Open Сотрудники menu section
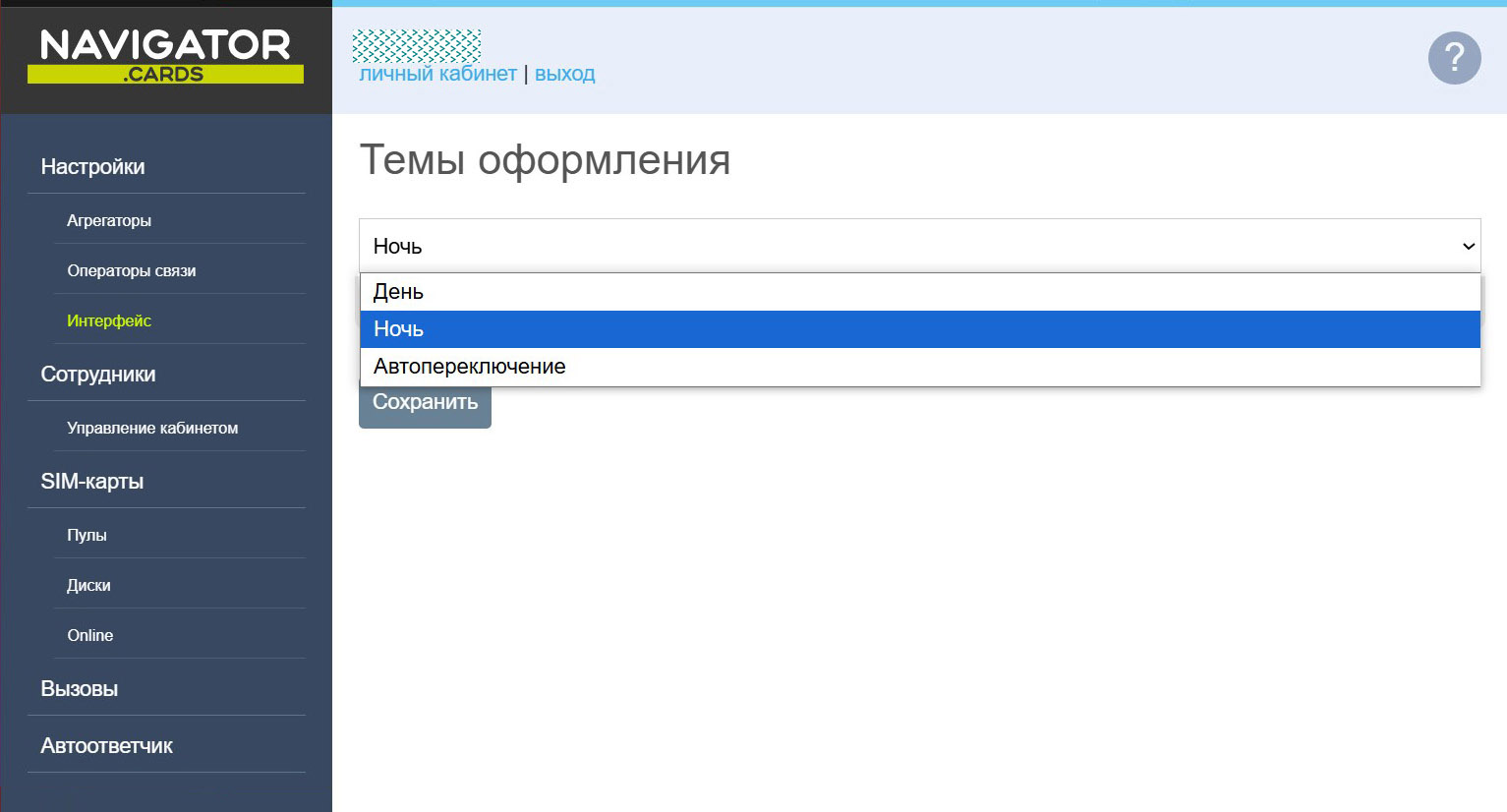Viewport: 1507px width, 812px height. 98,375
